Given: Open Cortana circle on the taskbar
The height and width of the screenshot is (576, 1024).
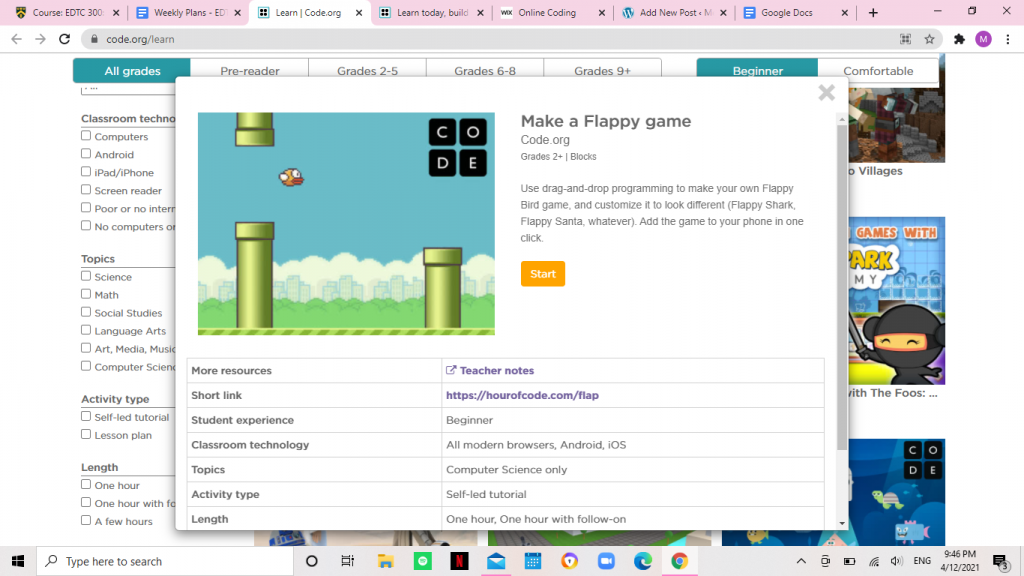Looking at the screenshot, I should [x=312, y=561].
